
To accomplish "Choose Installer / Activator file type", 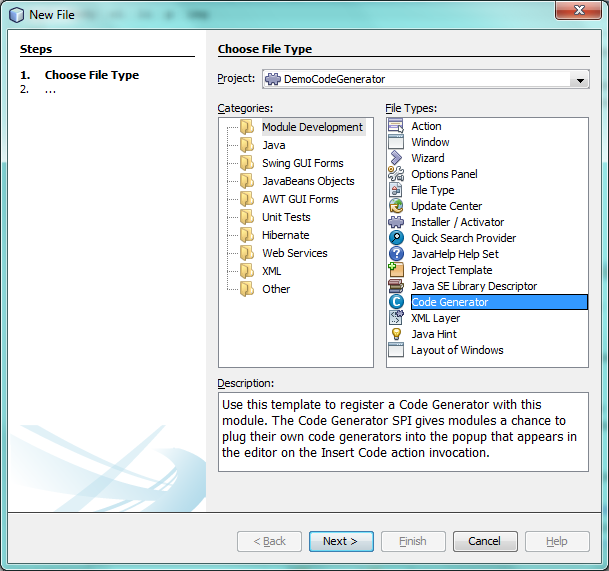I will (457, 222).
